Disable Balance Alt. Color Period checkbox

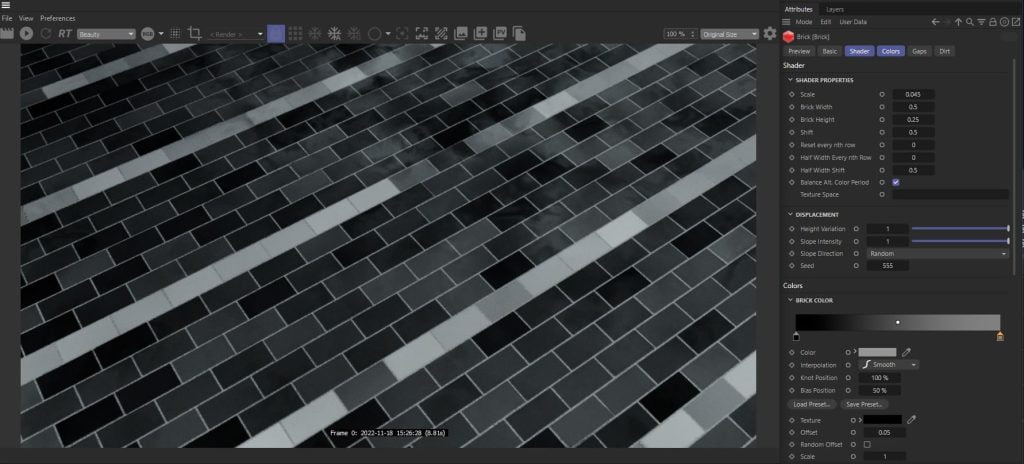tap(895, 182)
